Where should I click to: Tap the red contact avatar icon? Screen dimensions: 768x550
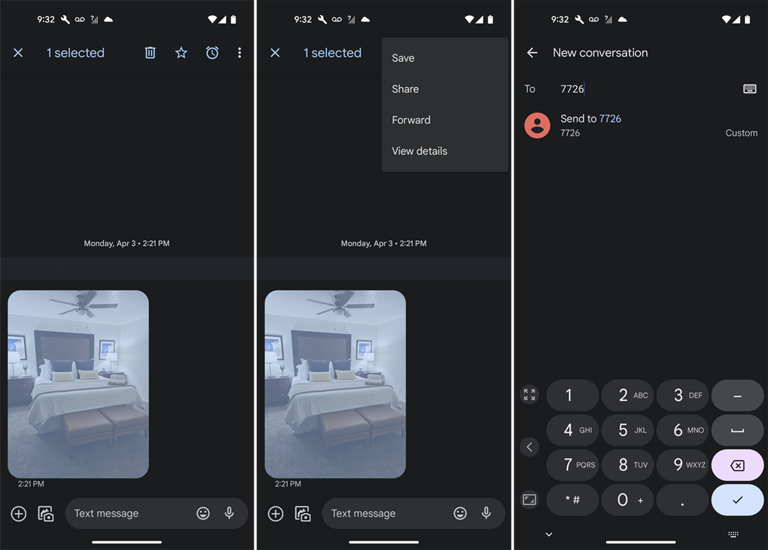(537, 125)
